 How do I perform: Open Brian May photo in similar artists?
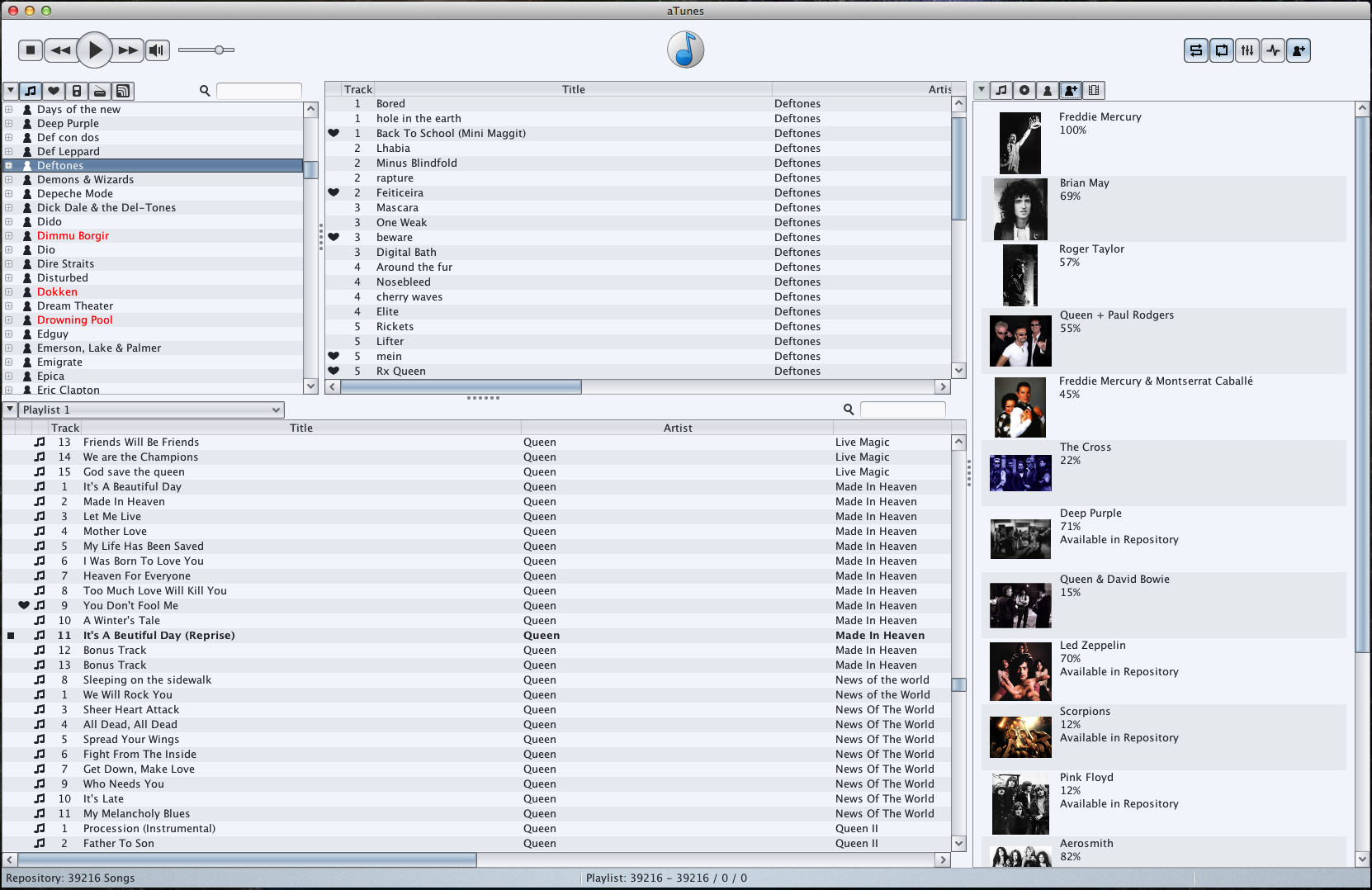[x=1020, y=209]
